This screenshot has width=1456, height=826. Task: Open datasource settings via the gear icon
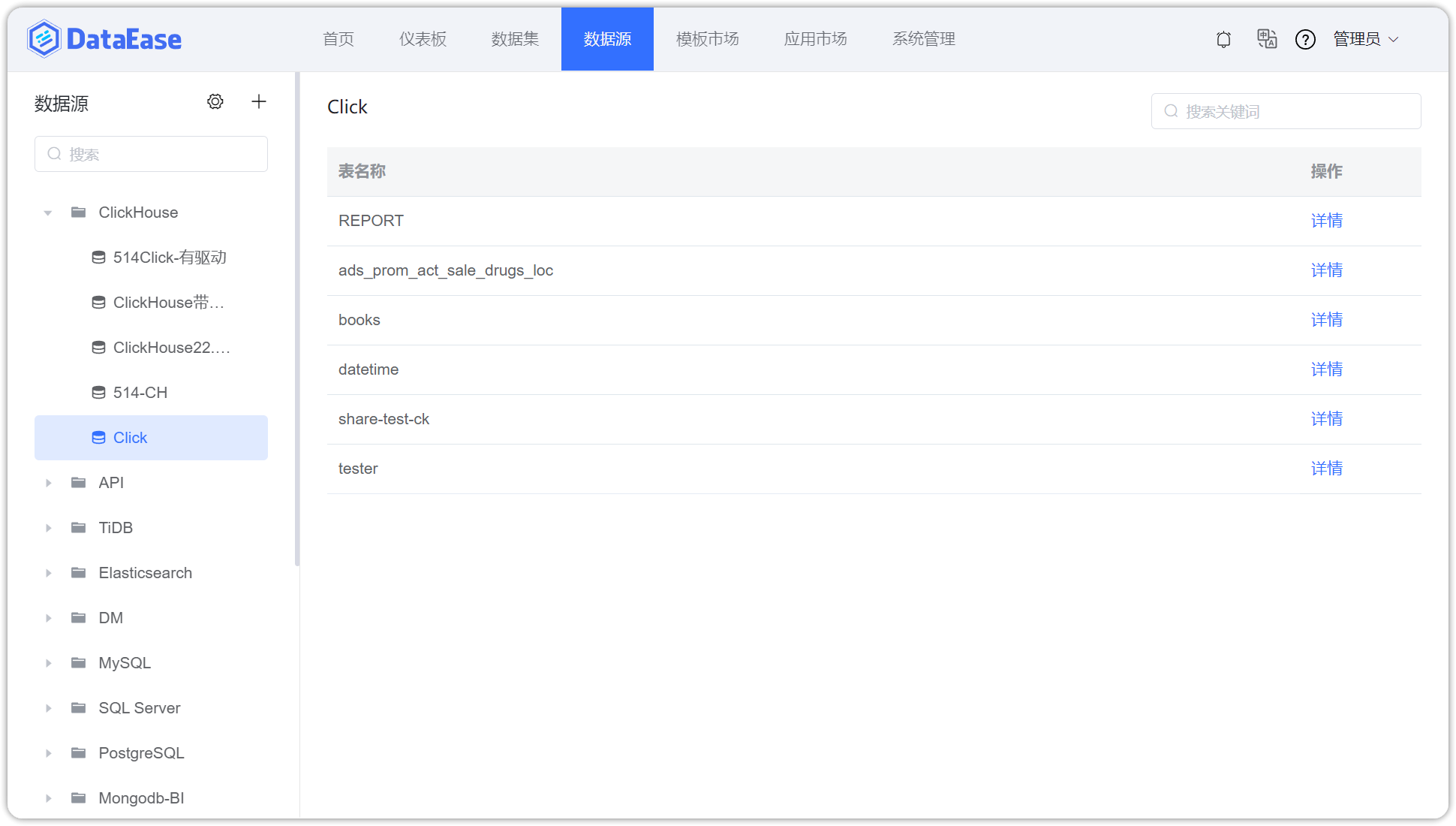tap(215, 101)
